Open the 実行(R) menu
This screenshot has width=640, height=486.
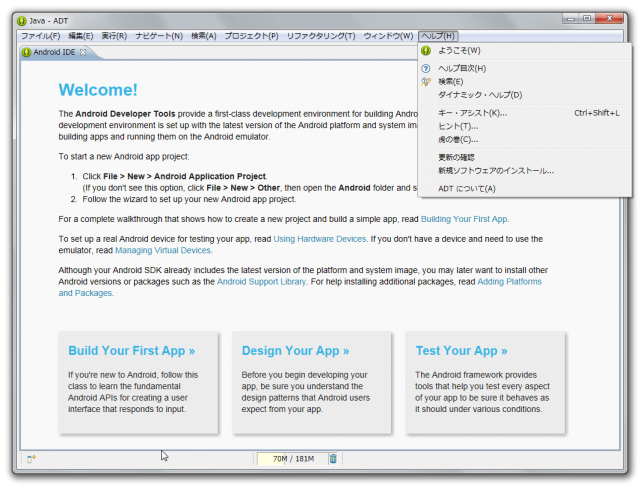tap(114, 36)
